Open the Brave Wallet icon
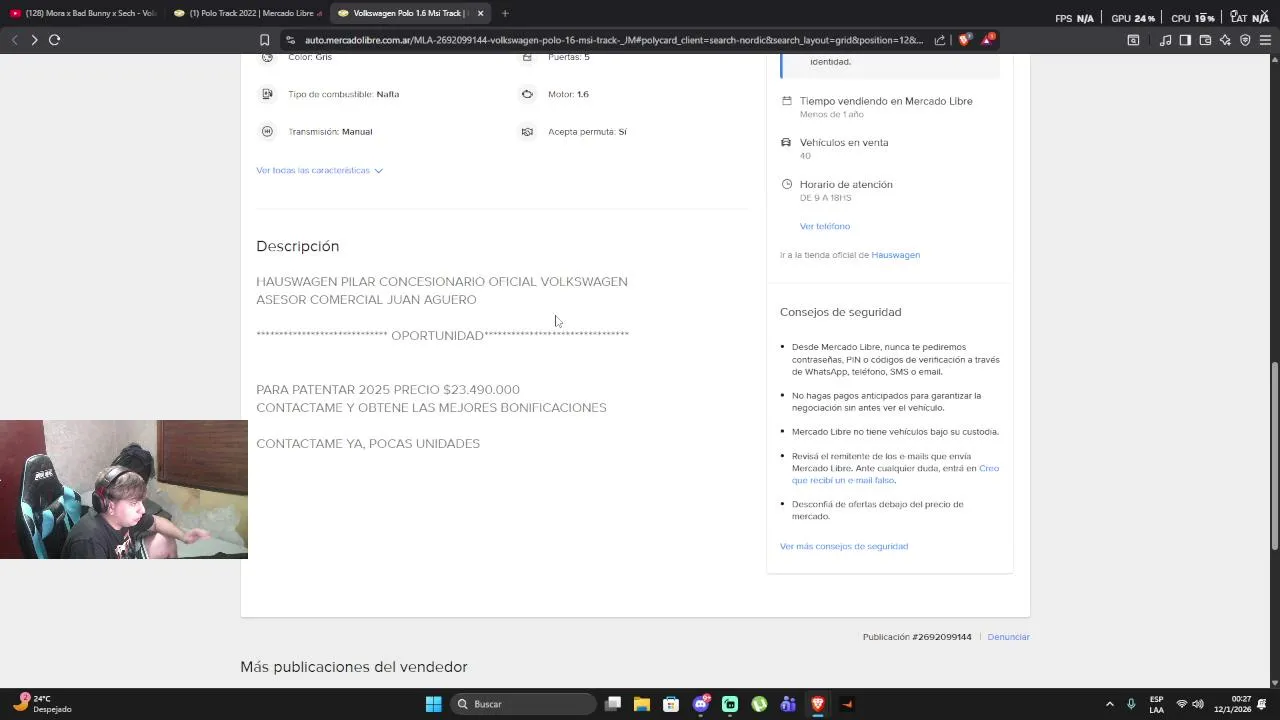Viewport: 1280px width, 720px height. [1205, 40]
